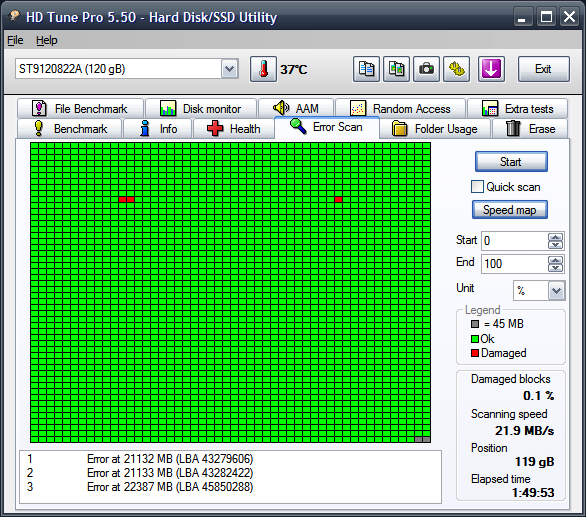Click the Speed map button

[x=510, y=210]
